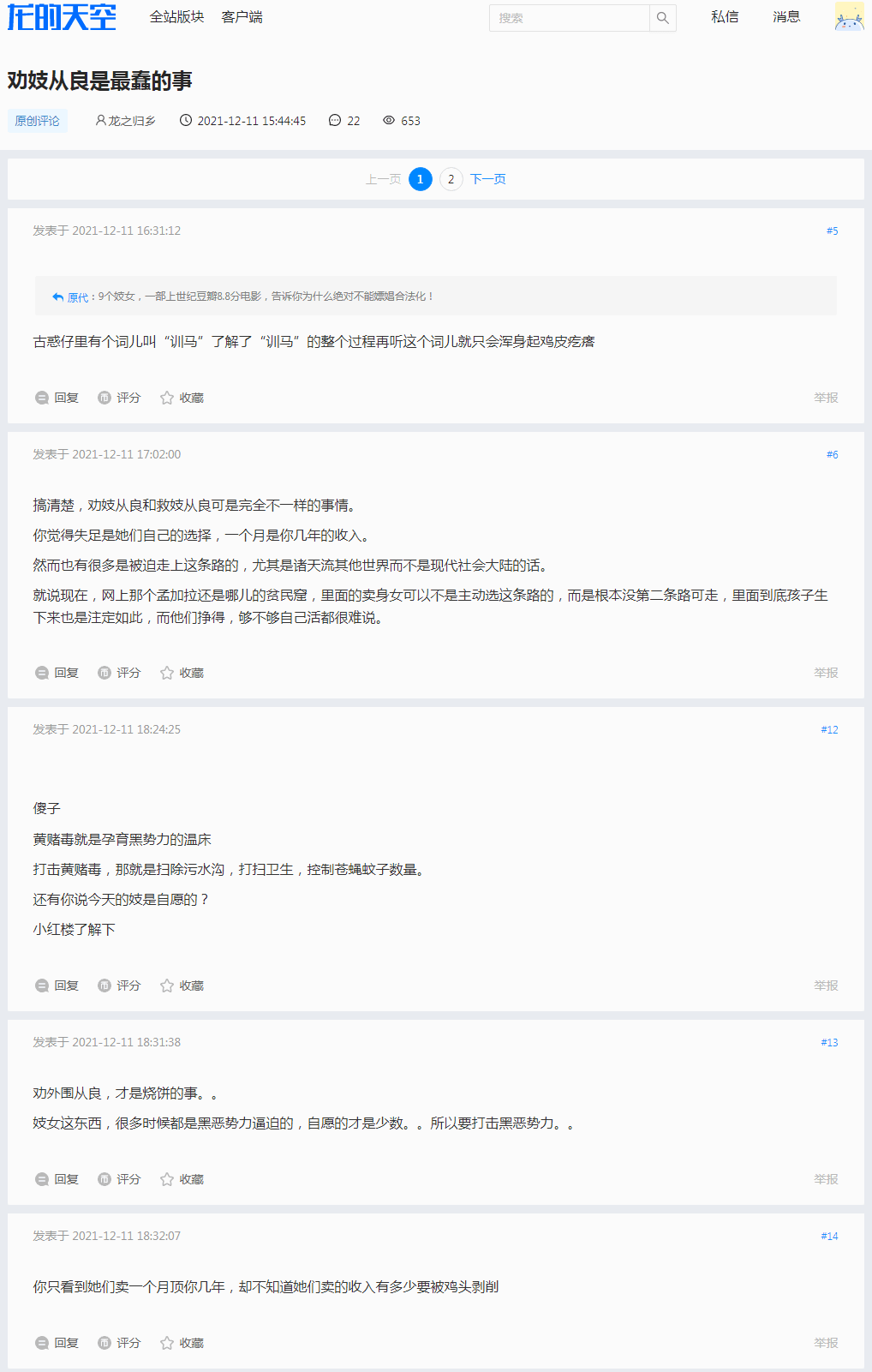
Task: Click the 收藏 star icon on post #5
Action: pos(167,398)
